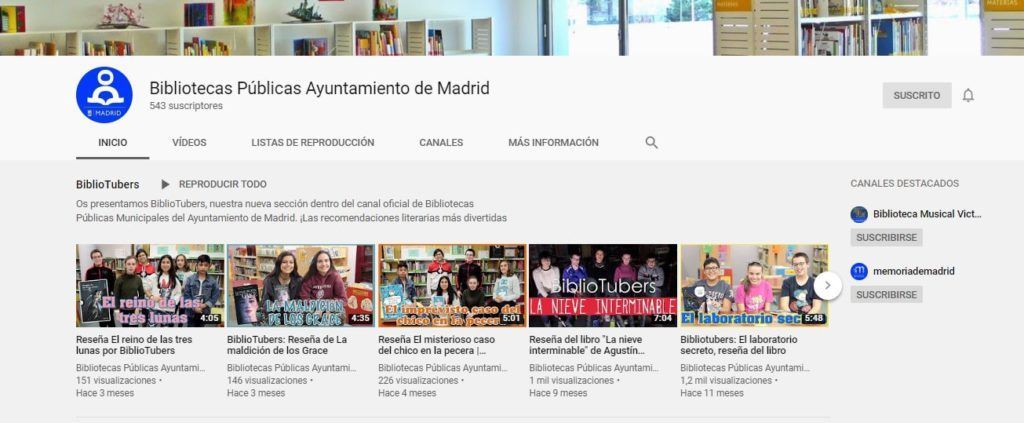
Task: Open La nieve interminable thumbnail
Action: click(603, 285)
